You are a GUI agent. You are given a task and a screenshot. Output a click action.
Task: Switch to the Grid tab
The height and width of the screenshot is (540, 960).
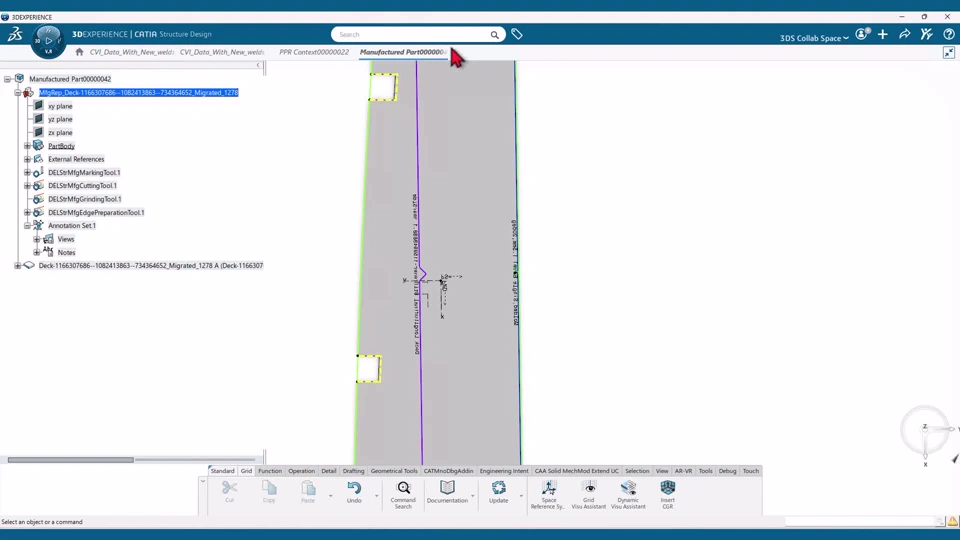point(246,471)
